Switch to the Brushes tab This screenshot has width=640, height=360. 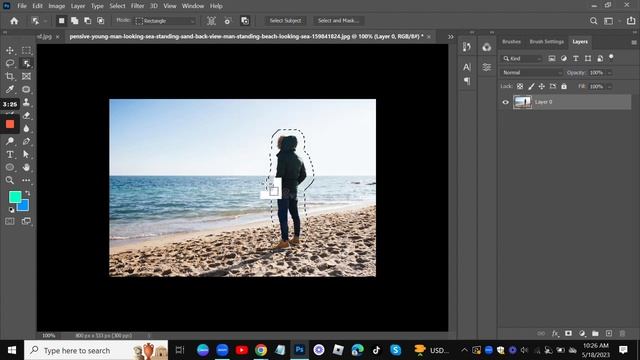point(511,42)
